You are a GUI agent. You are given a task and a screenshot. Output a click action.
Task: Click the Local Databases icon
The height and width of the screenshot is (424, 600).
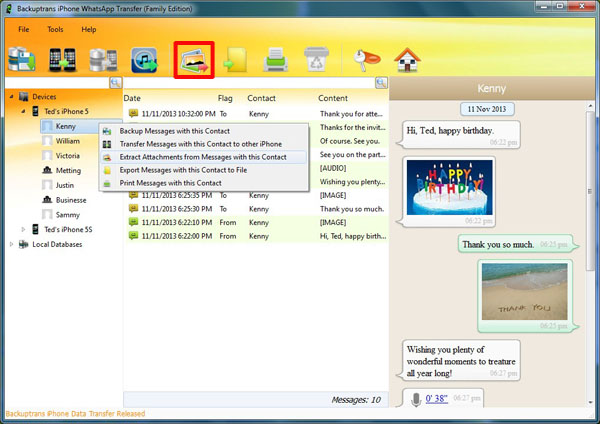(x=23, y=244)
